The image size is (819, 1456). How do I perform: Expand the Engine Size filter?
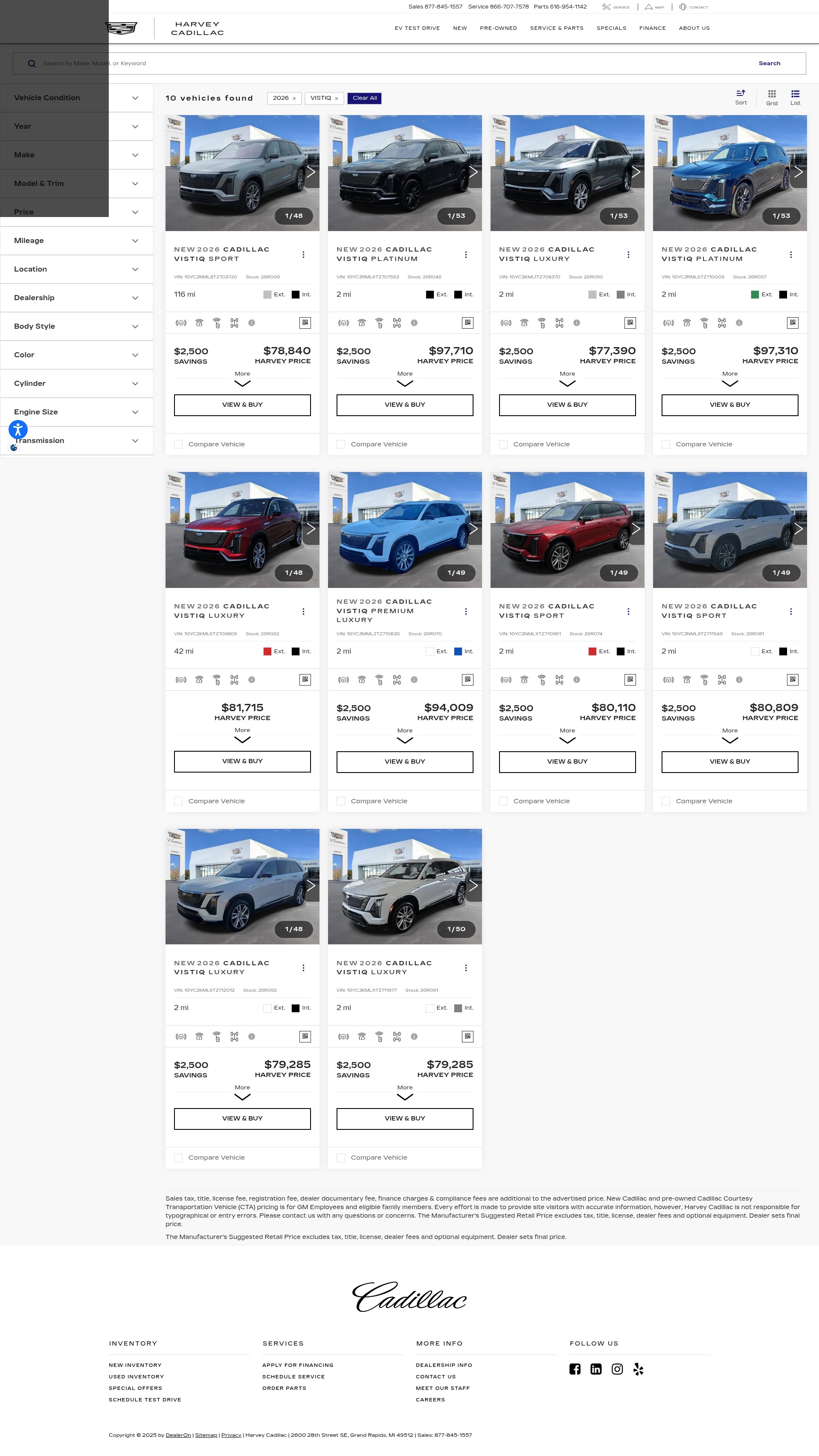(x=76, y=412)
